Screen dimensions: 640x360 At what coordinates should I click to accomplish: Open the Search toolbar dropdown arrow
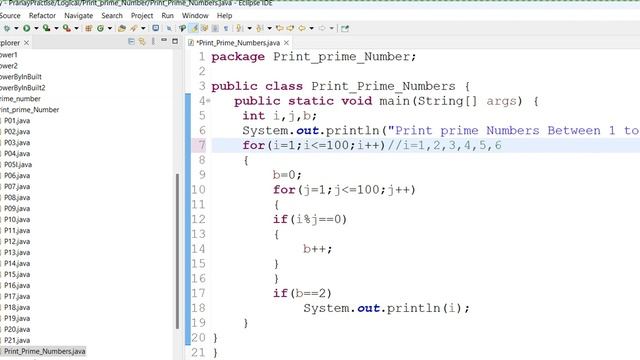click(143, 28)
